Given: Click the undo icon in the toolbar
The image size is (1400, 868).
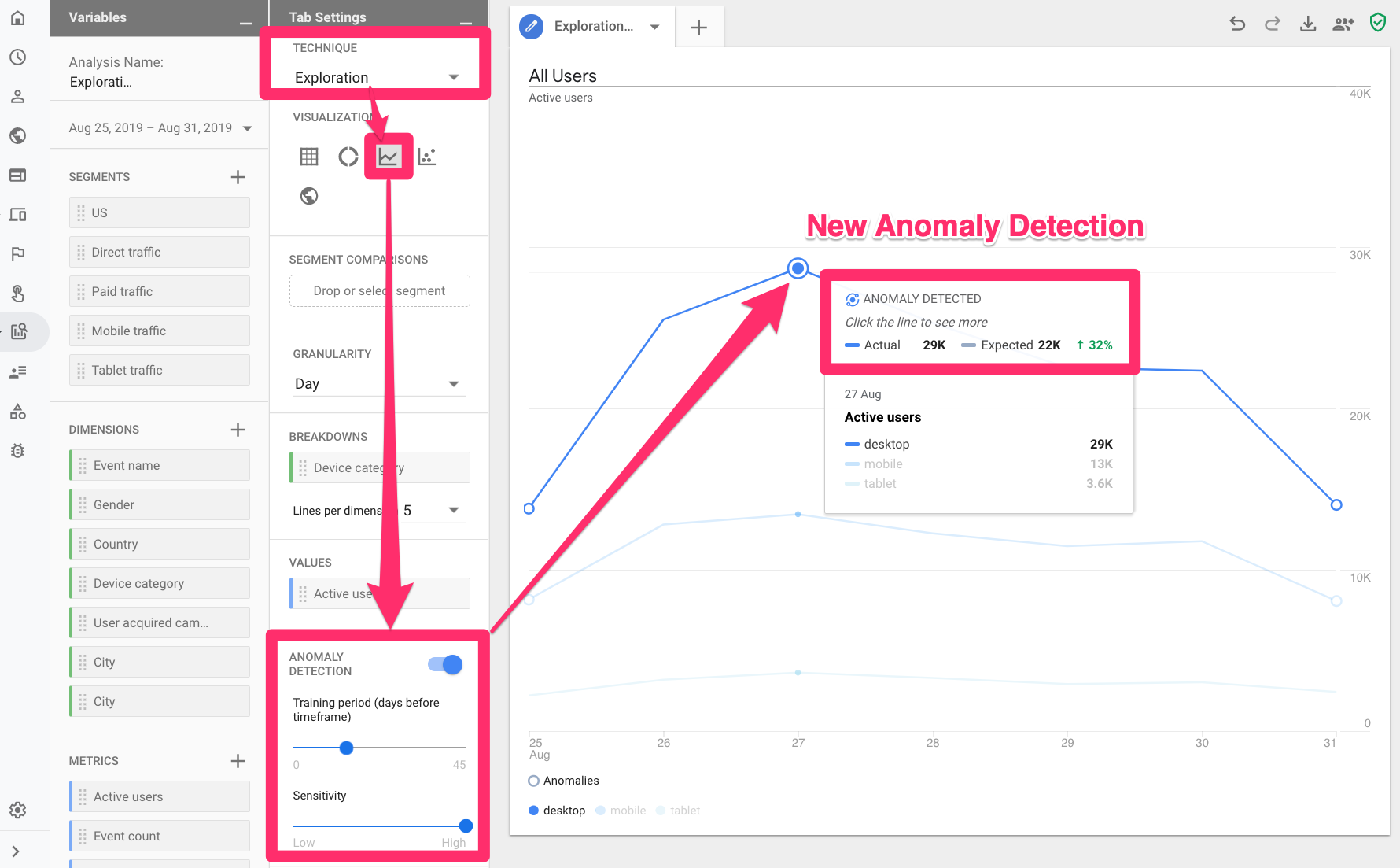Looking at the screenshot, I should (x=1236, y=24).
